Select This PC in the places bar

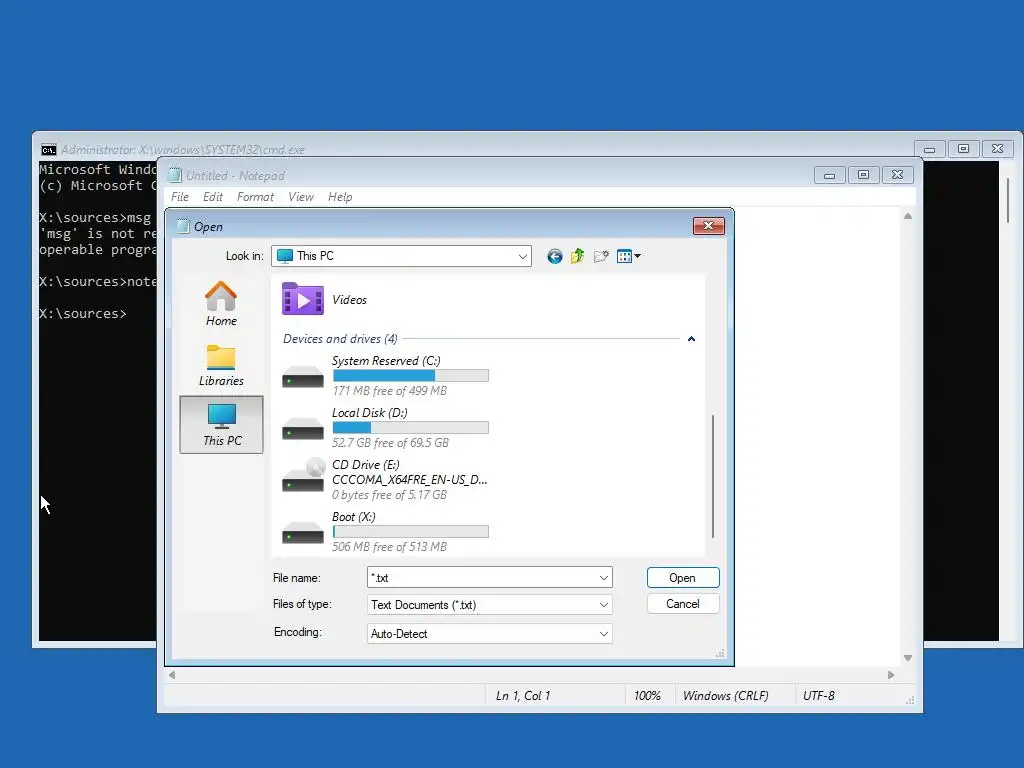[221, 424]
